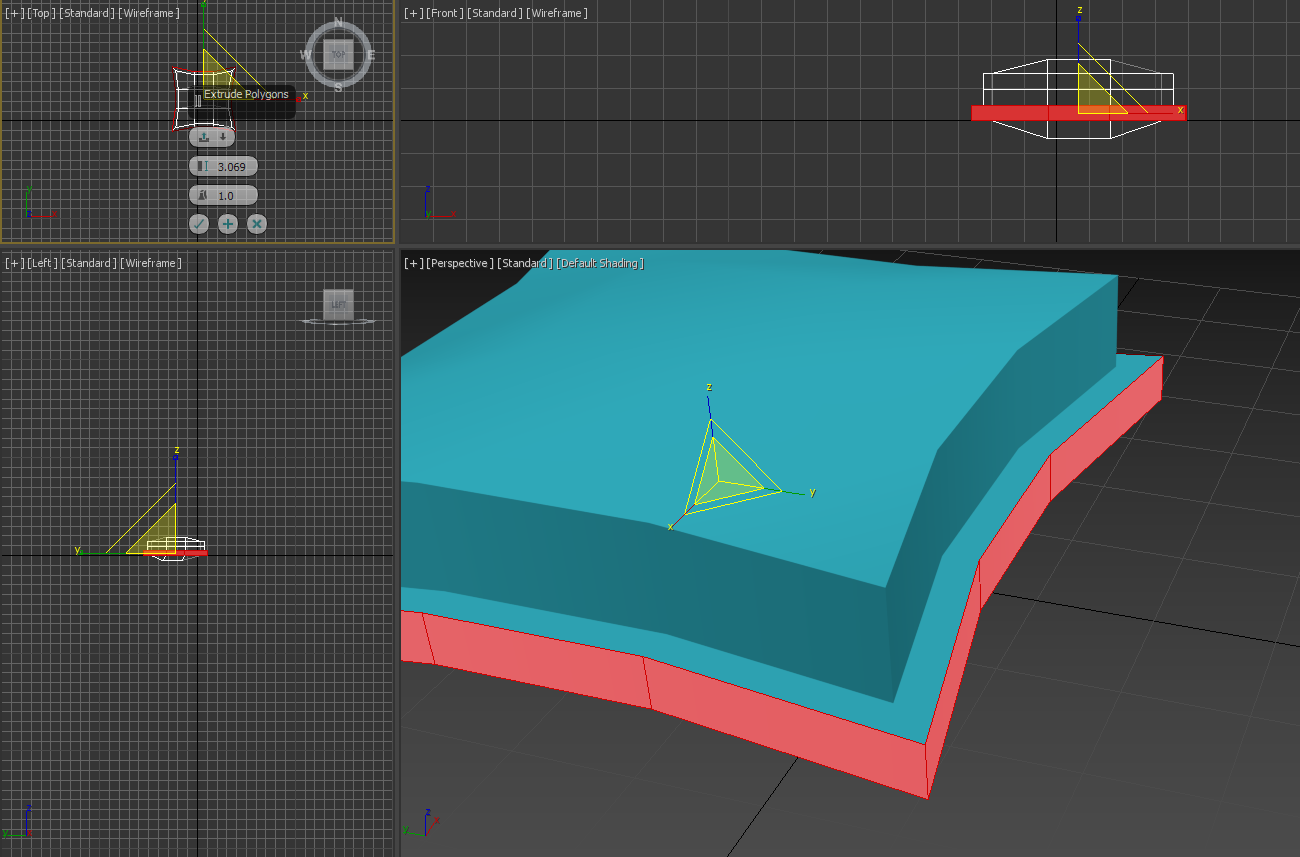Screen dimensions: 1300x857
Task: Click the extrusion type icon in caddy
Action: [203, 137]
